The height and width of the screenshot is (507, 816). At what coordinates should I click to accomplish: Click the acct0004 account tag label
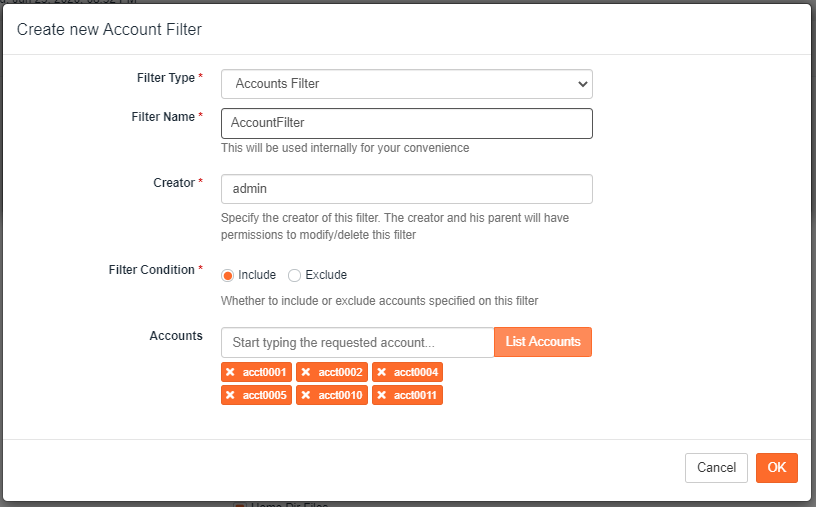coord(416,372)
